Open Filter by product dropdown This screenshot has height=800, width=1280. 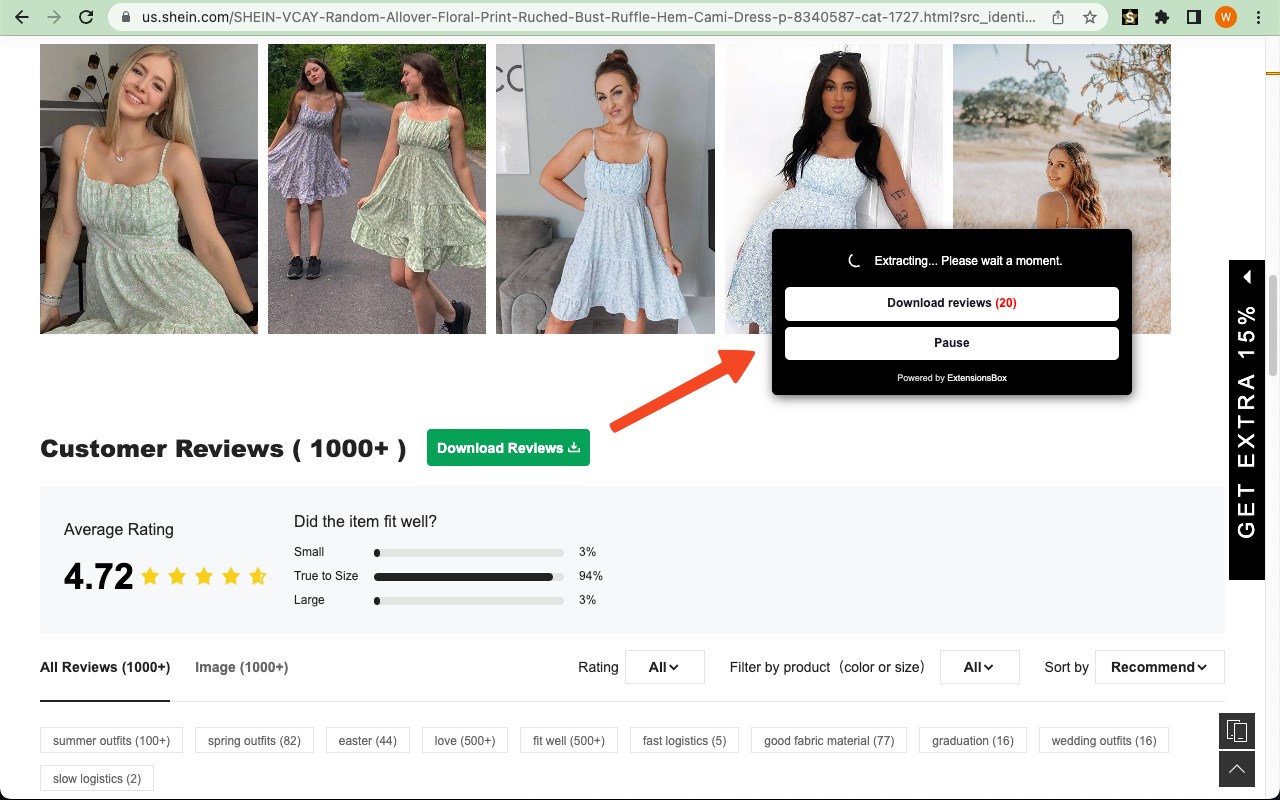coord(979,667)
